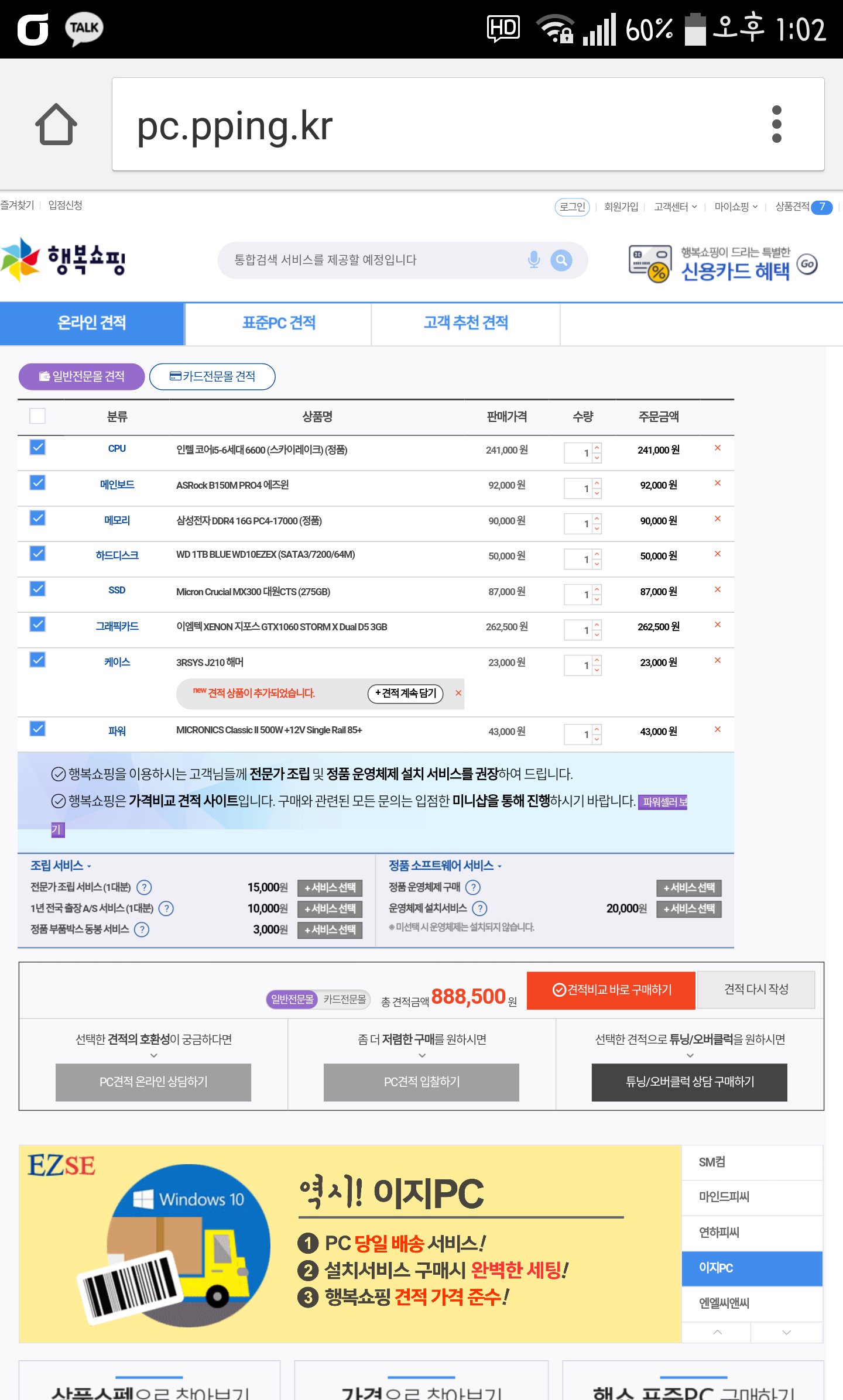Click the Go icon on credit card banner
Viewport: 843px width, 1400px height.
pyautogui.click(x=807, y=264)
